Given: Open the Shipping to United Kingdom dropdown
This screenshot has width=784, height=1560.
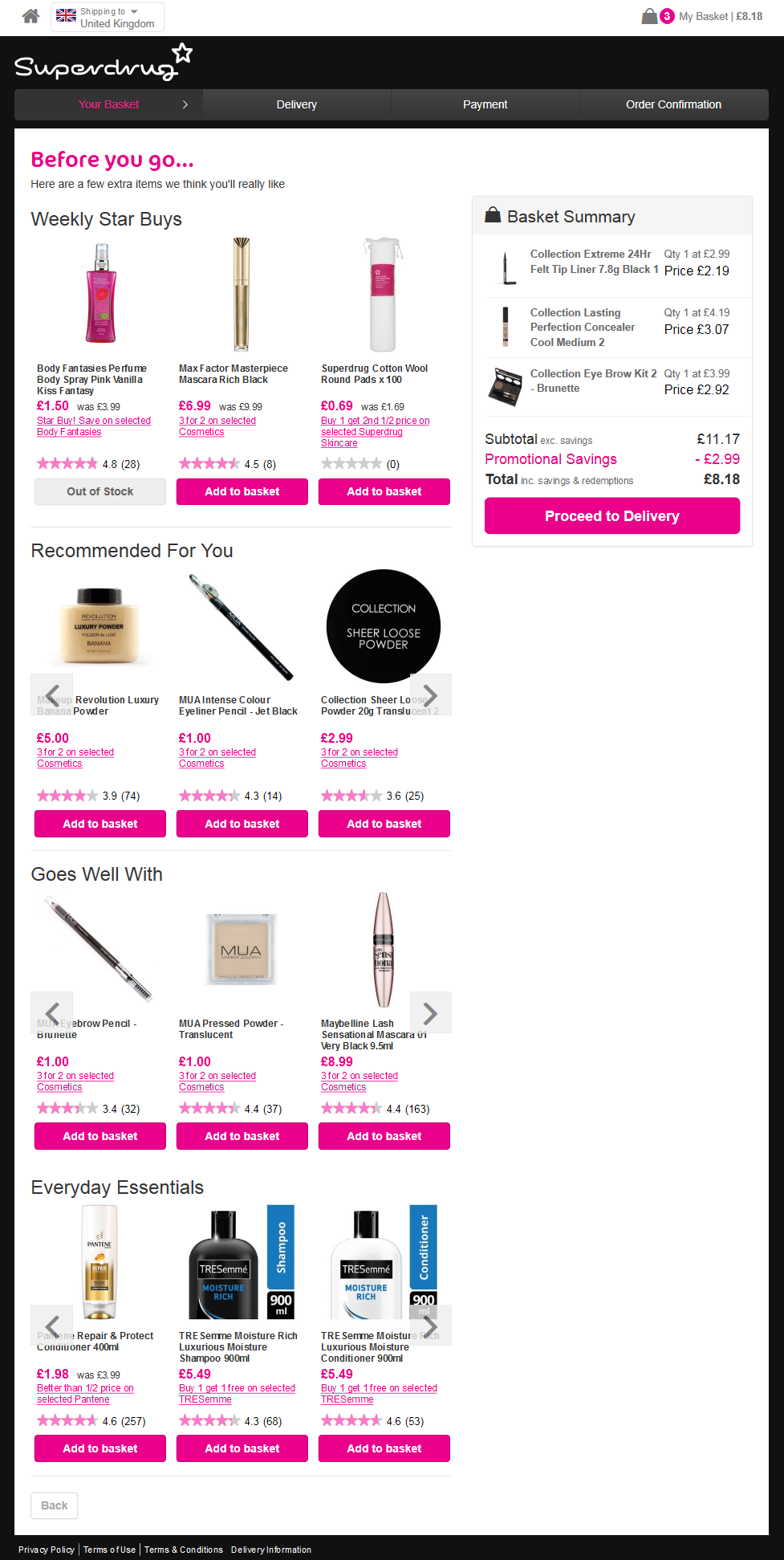Looking at the screenshot, I should pos(108,17).
